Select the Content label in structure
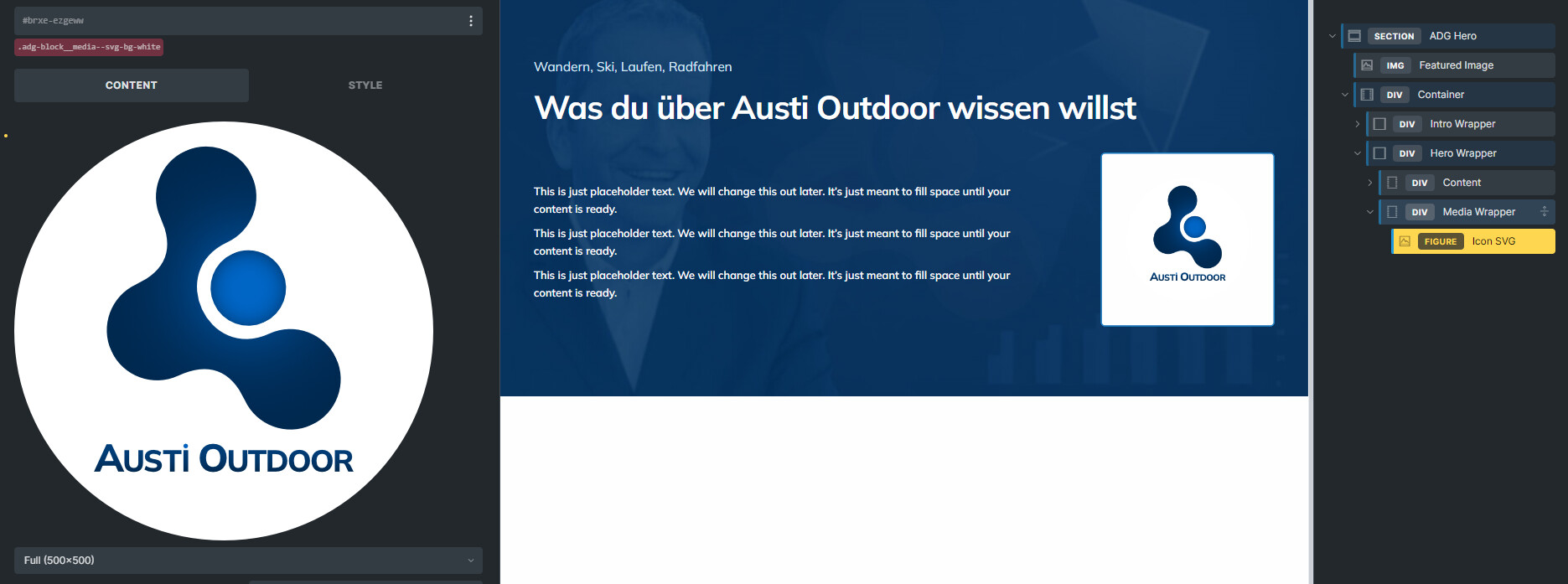 click(1462, 183)
